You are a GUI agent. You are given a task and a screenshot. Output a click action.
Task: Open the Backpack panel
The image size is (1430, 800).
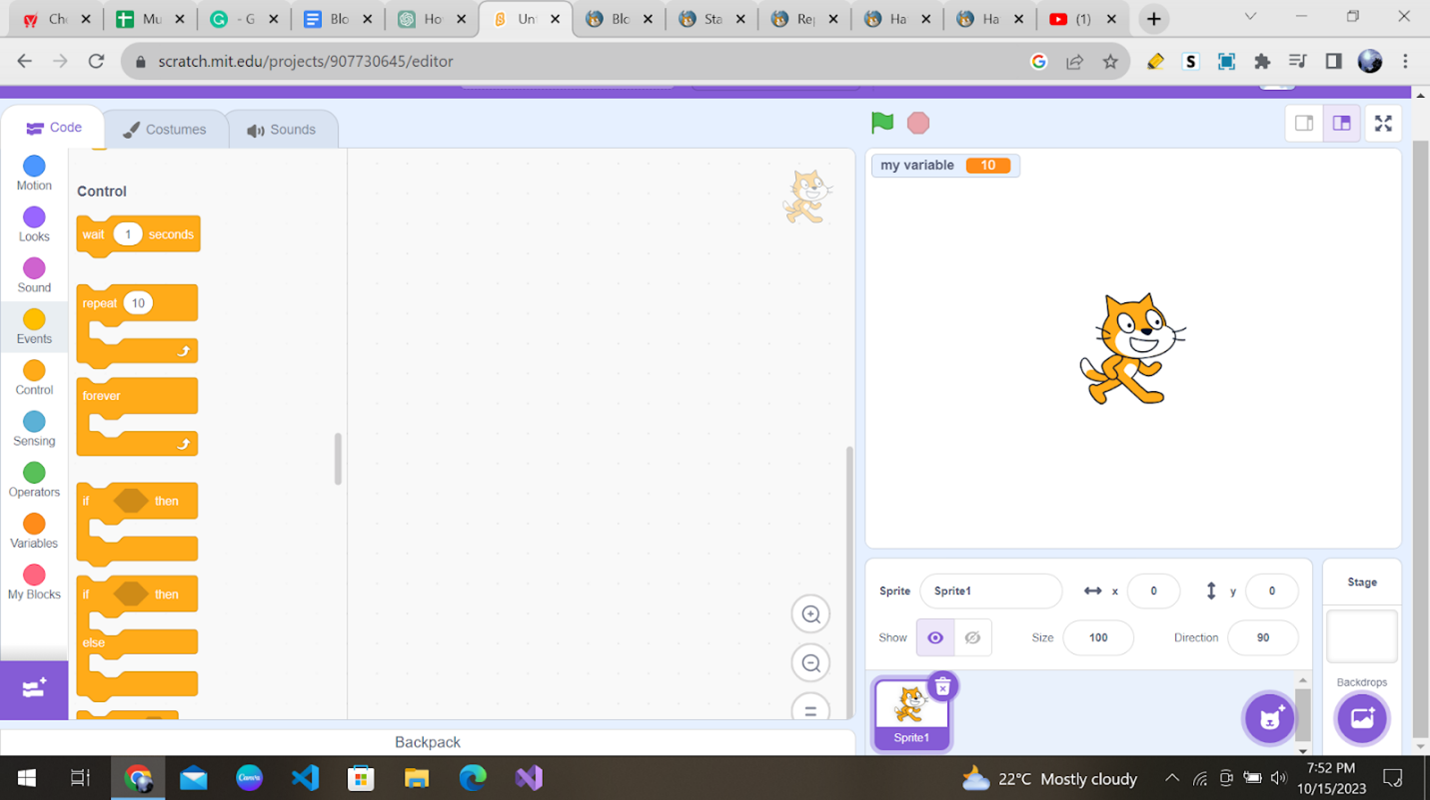427,742
